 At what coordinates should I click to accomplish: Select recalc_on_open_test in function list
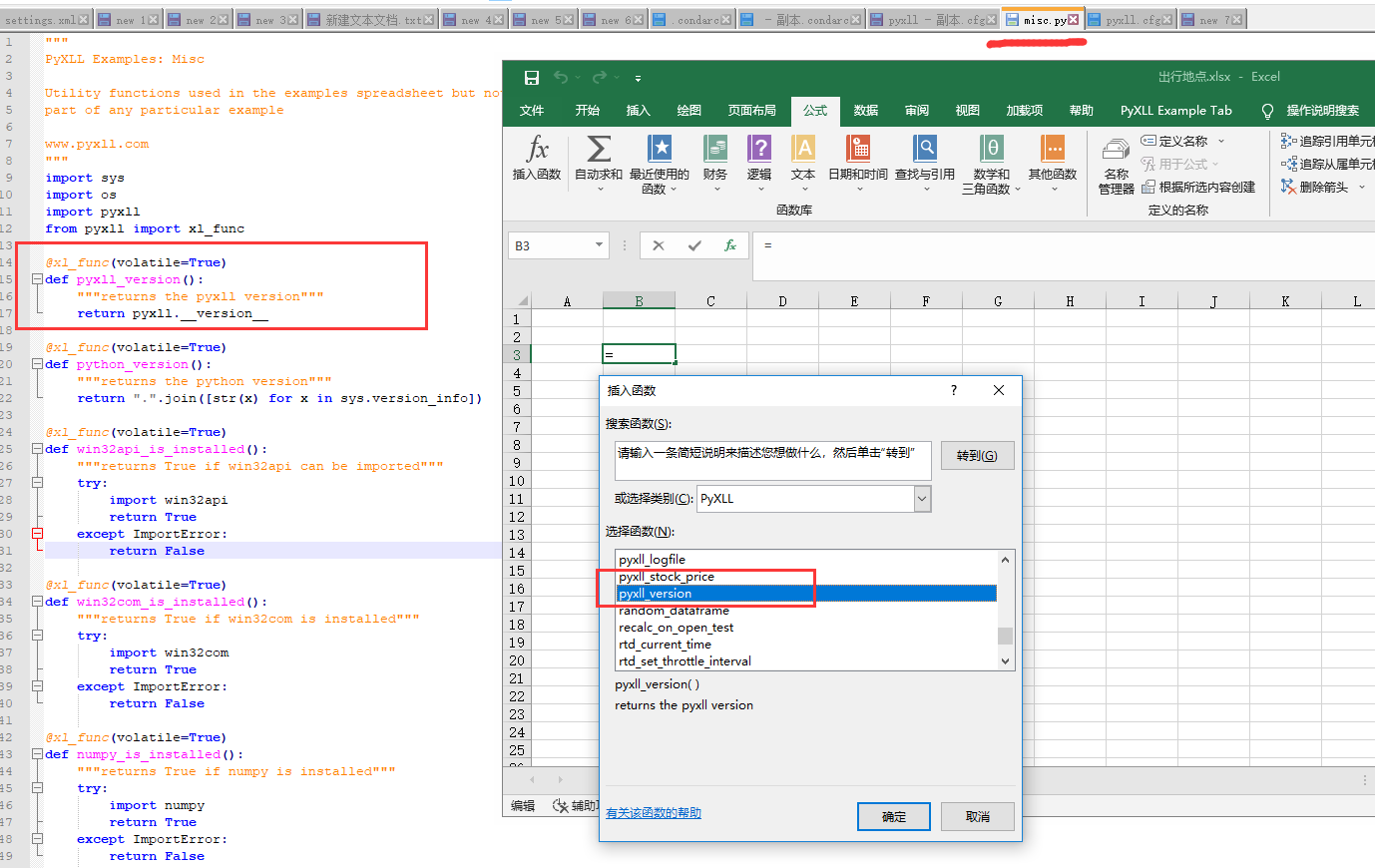point(806,628)
